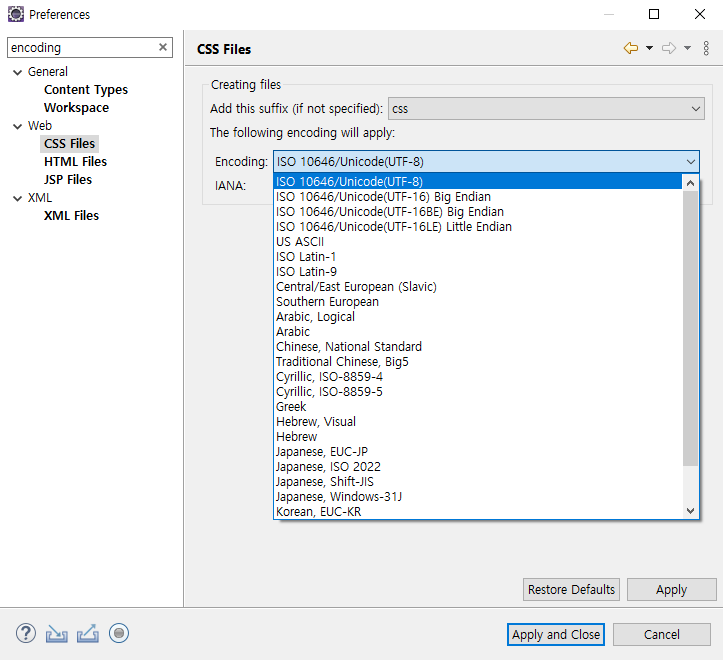Open back history dropdown arrow

[649, 48]
